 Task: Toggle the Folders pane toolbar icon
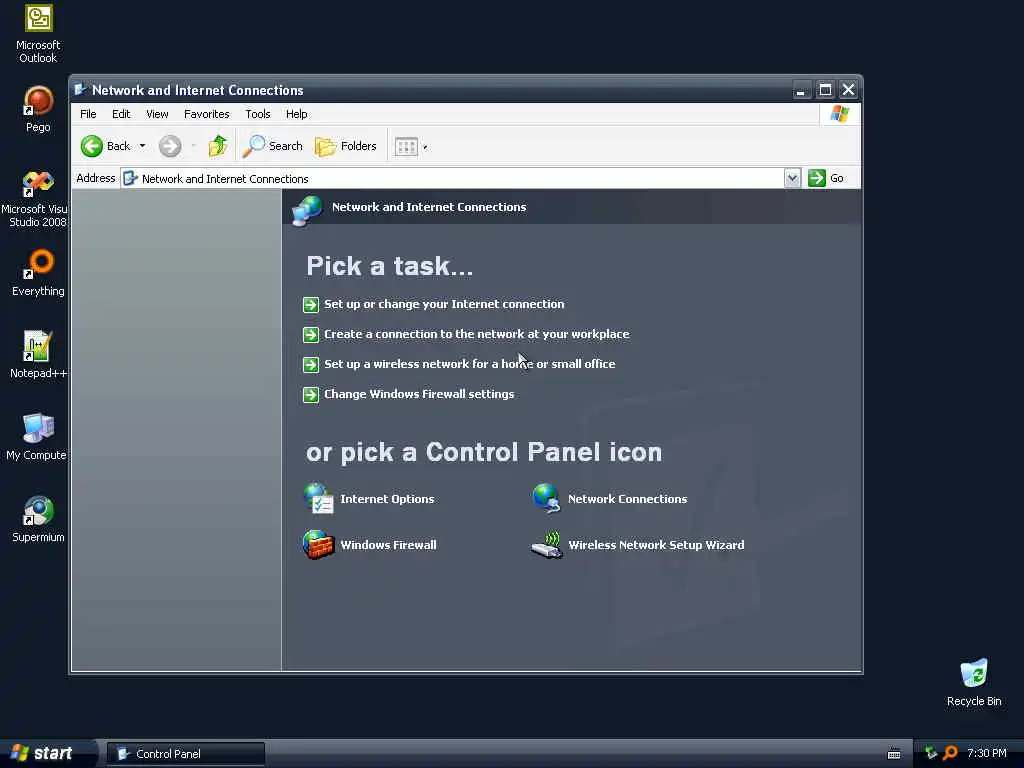[x=325, y=146]
